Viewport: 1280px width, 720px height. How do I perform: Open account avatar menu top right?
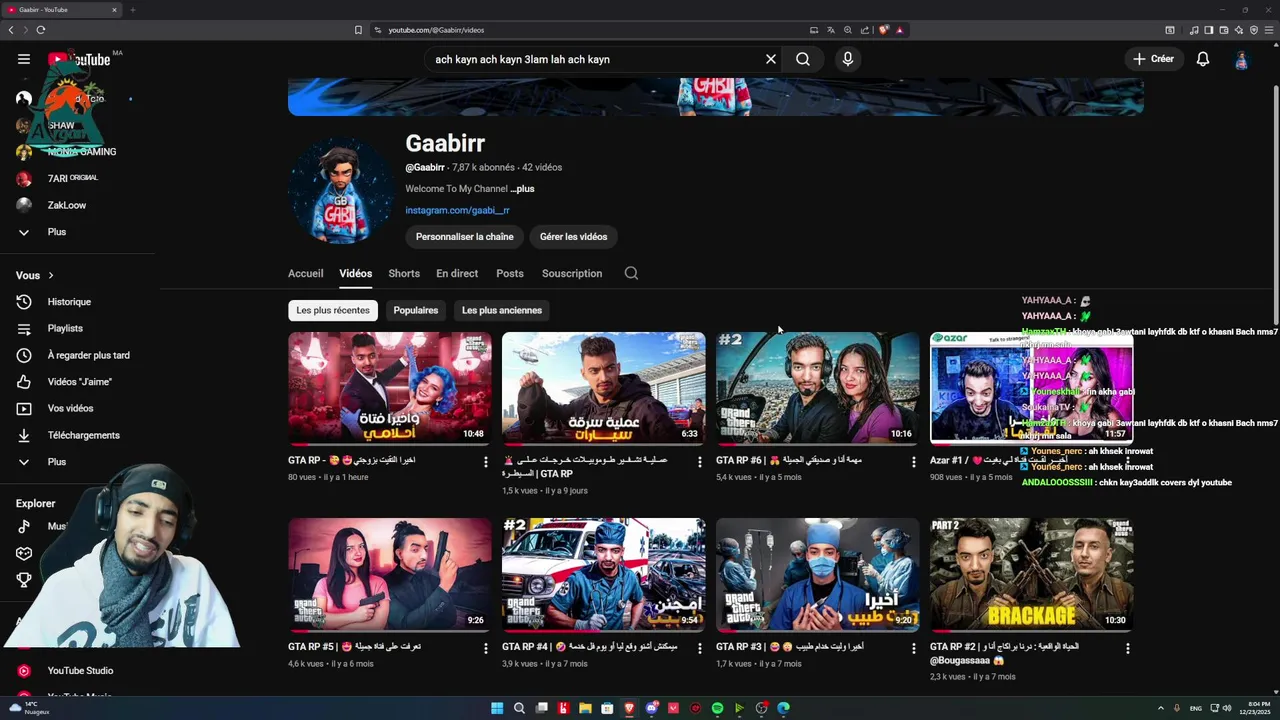(1241, 59)
